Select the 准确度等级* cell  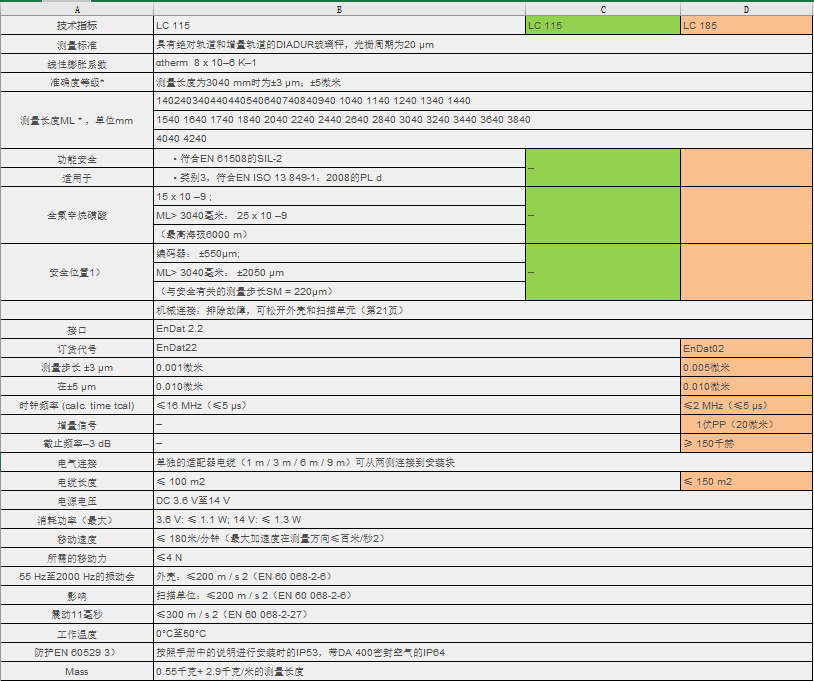[x=77, y=82]
